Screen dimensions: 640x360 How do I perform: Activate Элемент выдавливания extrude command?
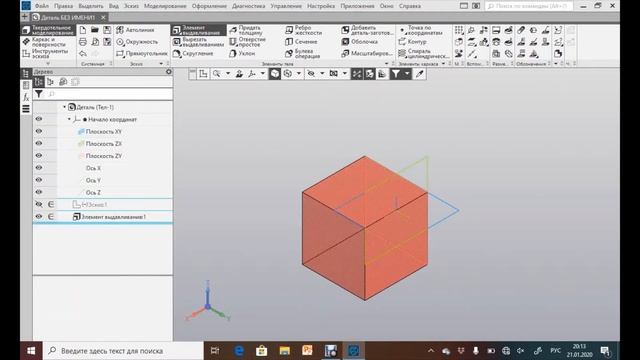(198, 30)
